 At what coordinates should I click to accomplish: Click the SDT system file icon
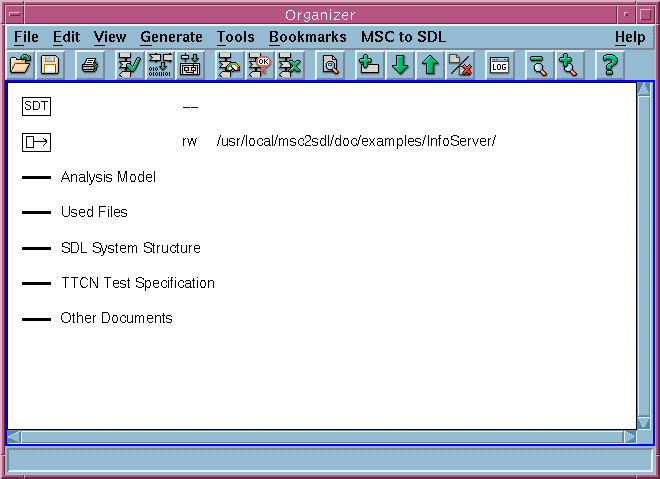36,106
